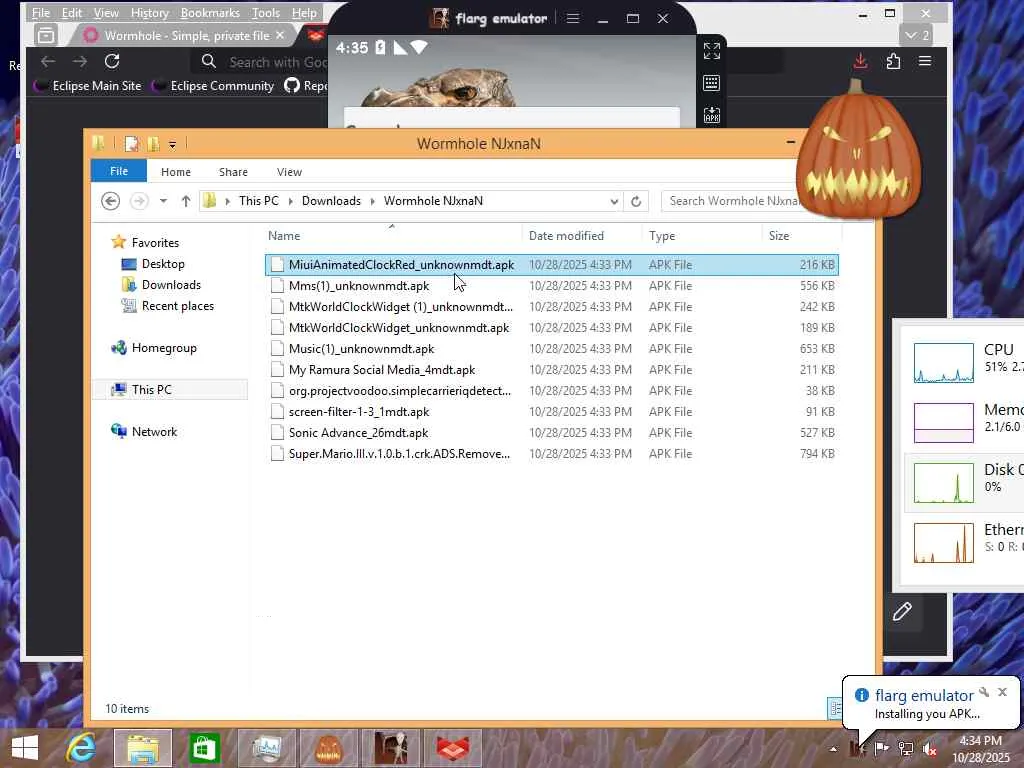Show hidden tray icons arrow

point(833,749)
